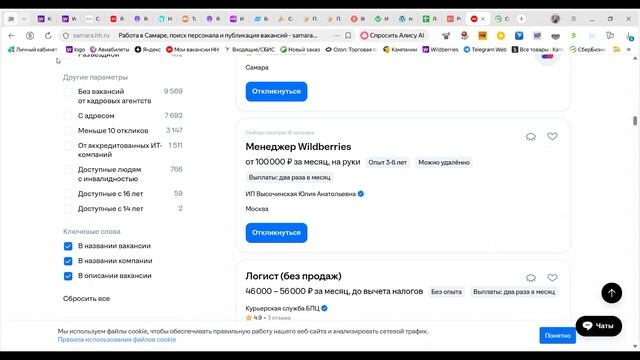Show more bookmarks with the double chevron
Screen dimensions: 640x360
tap(629, 49)
